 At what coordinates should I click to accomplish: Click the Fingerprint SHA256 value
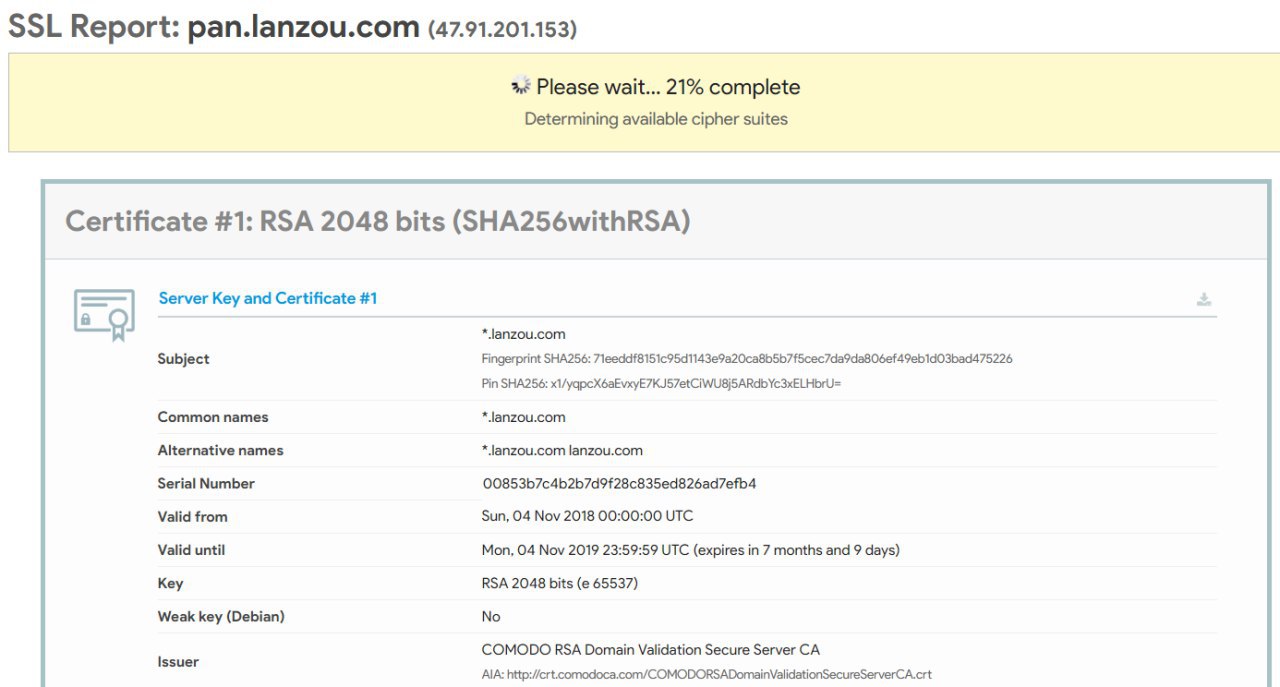747,359
